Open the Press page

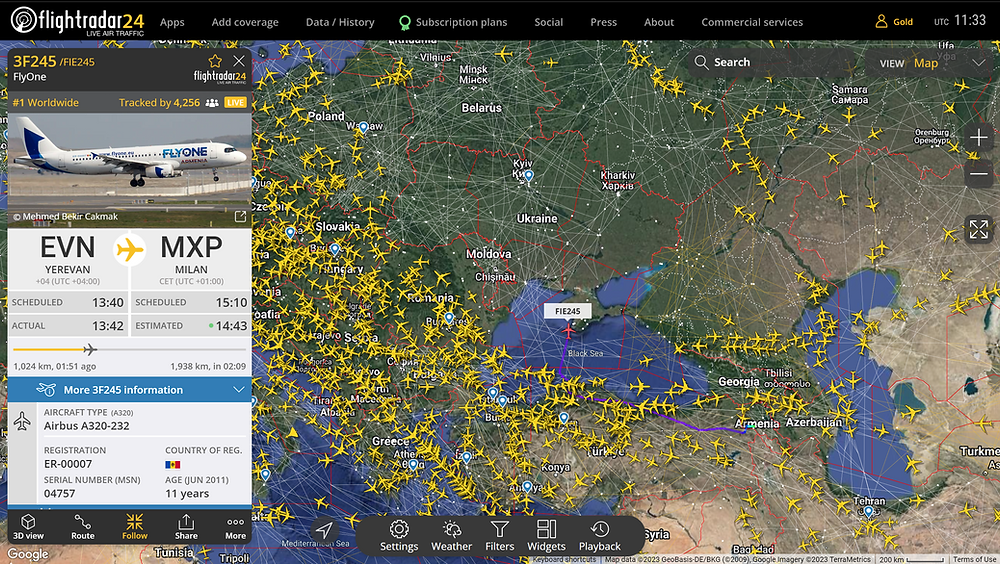click(603, 22)
